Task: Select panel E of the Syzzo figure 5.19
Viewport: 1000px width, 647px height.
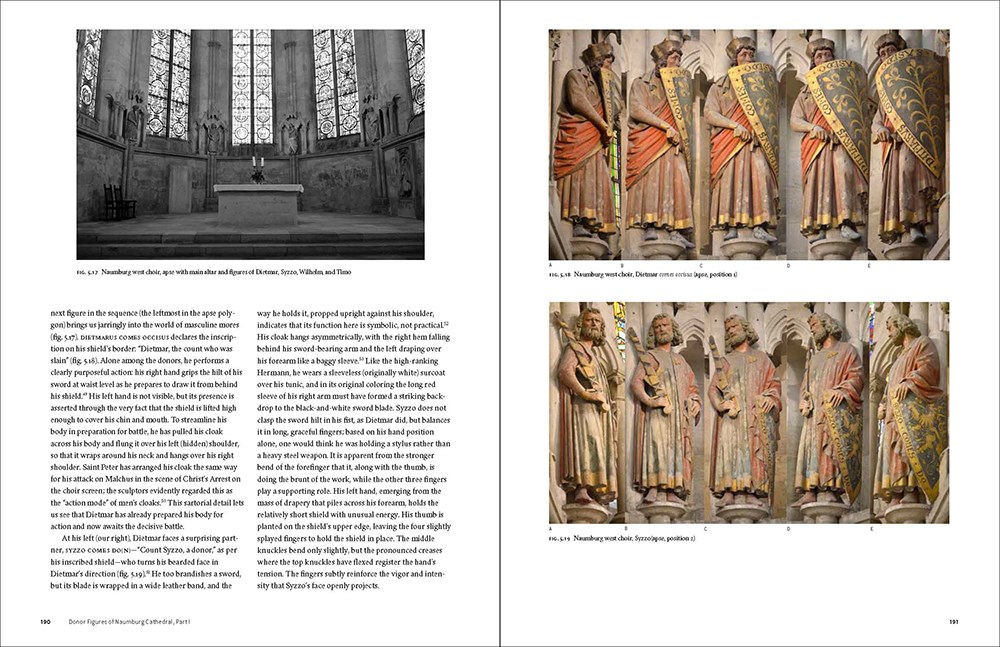Action: [x=909, y=413]
